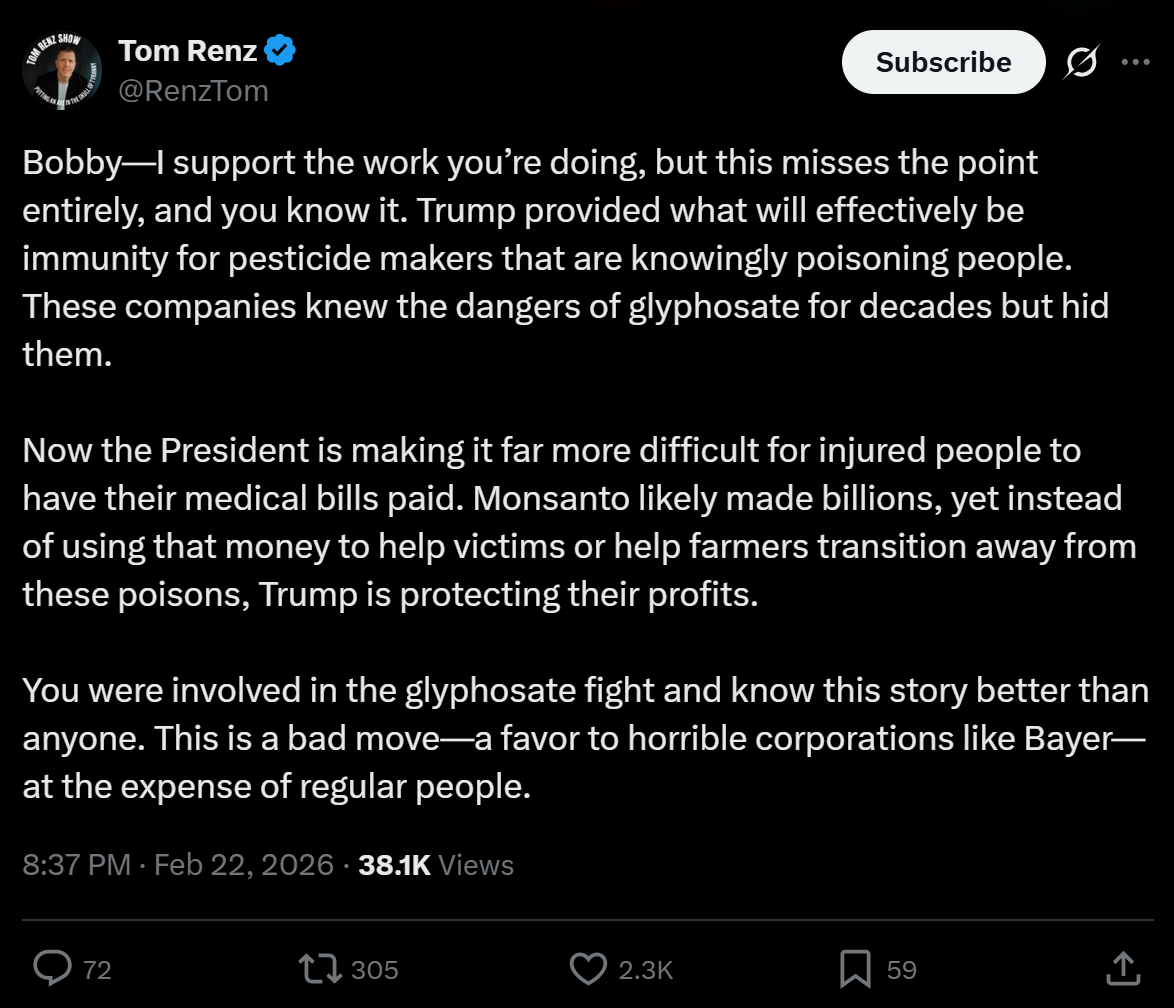The width and height of the screenshot is (1174, 1008).
Task: Open the three-dot more options menu
Action: click(x=1136, y=62)
